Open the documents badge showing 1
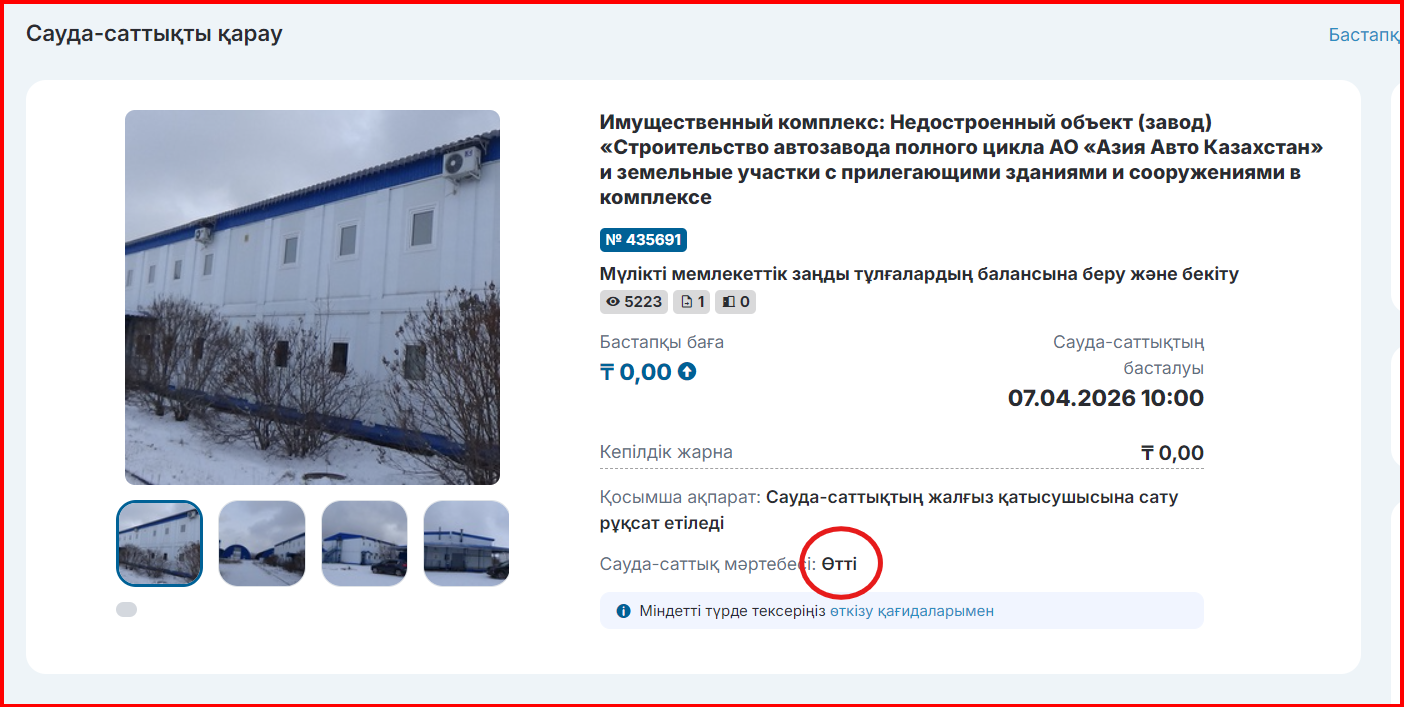The width and height of the screenshot is (1404, 707). 692,301
